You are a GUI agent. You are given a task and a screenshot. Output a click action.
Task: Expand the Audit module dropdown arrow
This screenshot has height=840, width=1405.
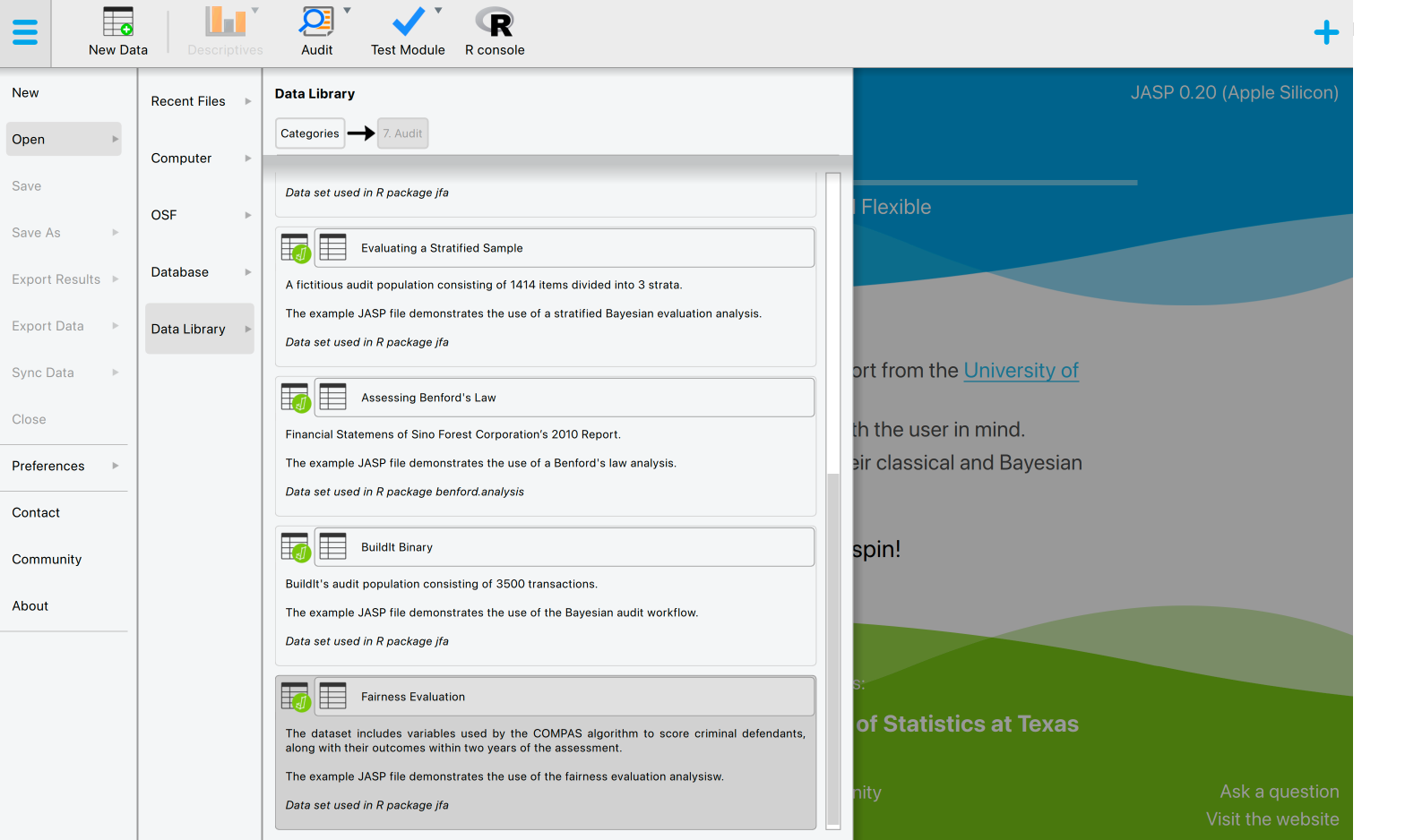point(347,11)
